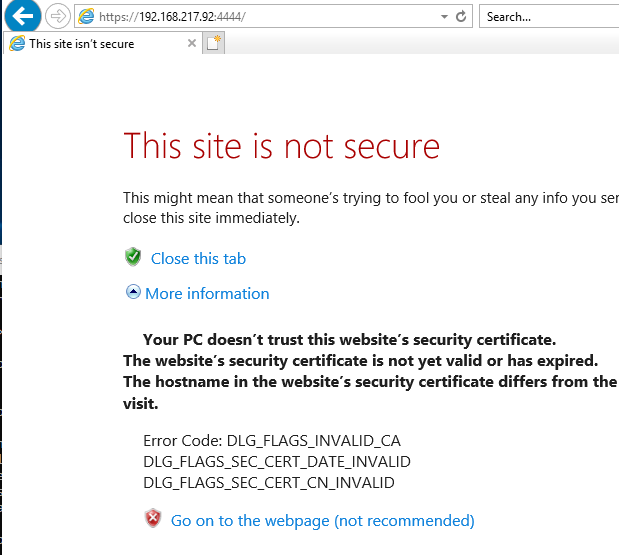Screen dimensions: 619x555
Task: Click the IE favicon on the tab
Action: [x=16, y=43]
